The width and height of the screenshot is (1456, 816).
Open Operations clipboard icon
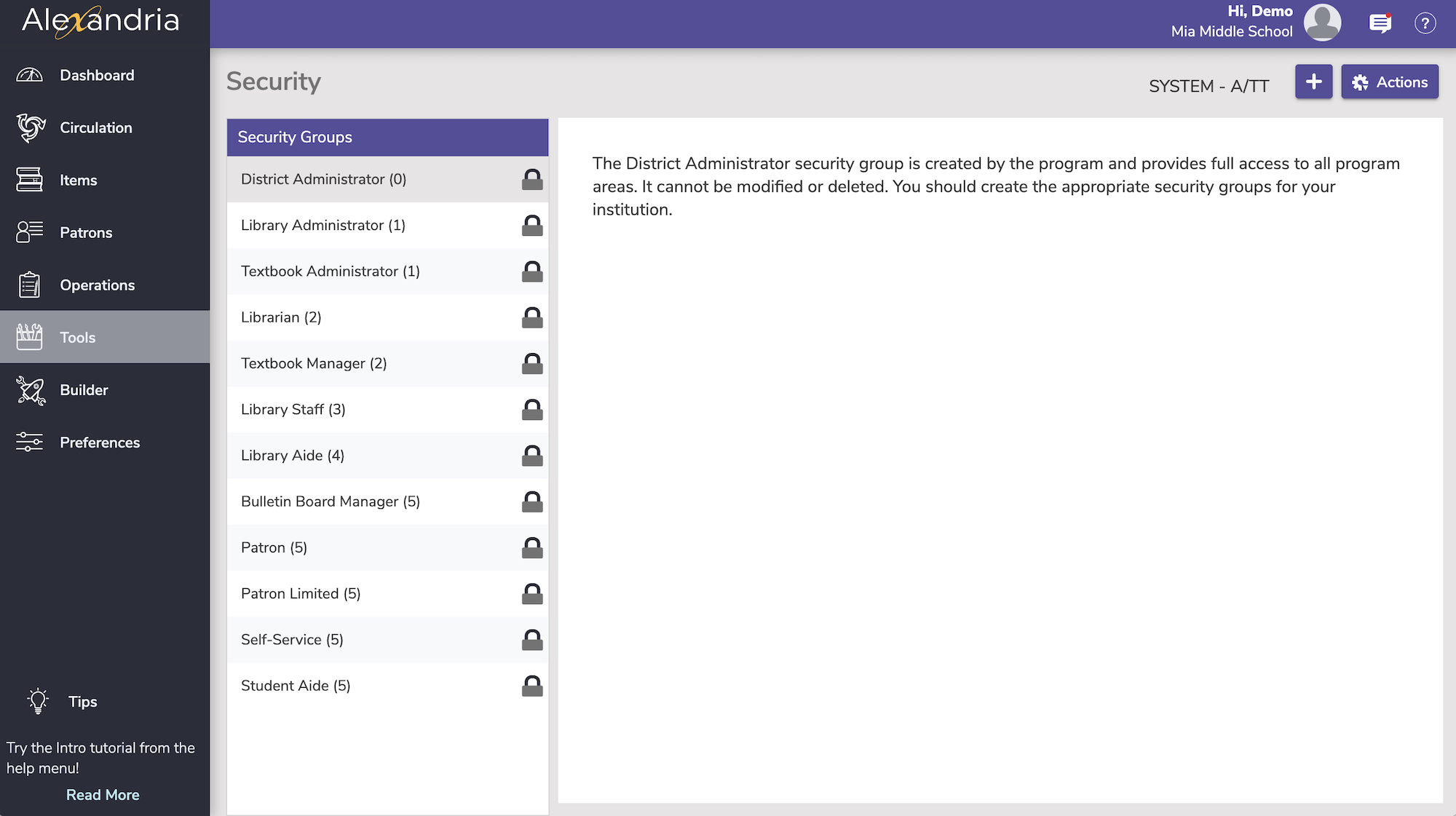coord(30,285)
